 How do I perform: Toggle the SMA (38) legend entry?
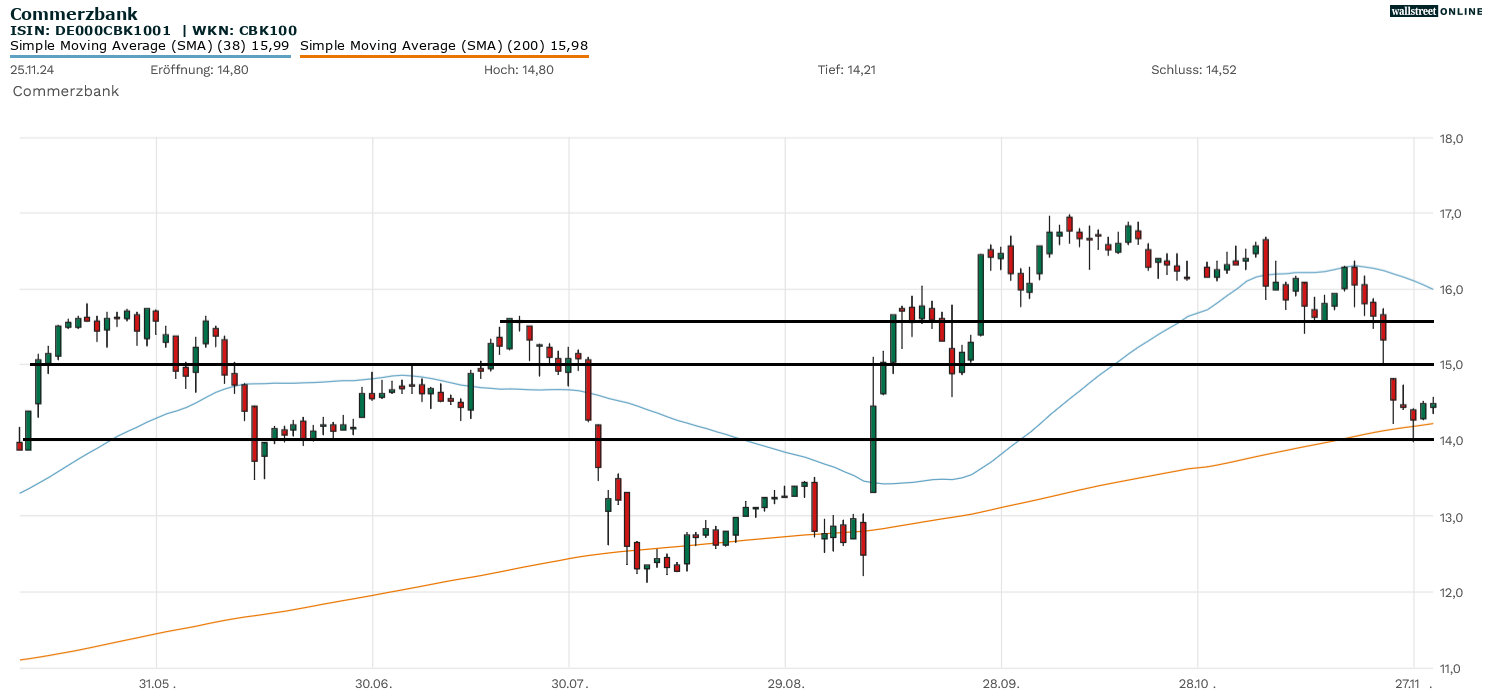pyautogui.click(x=150, y=45)
